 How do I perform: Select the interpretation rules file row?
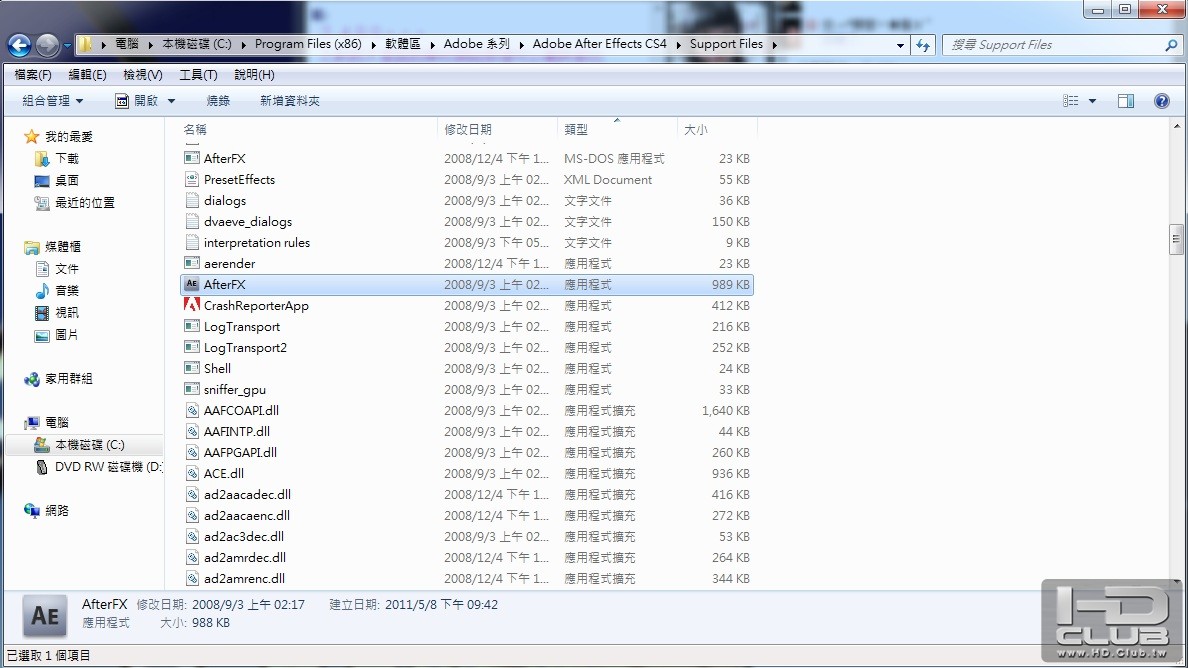point(467,242)
